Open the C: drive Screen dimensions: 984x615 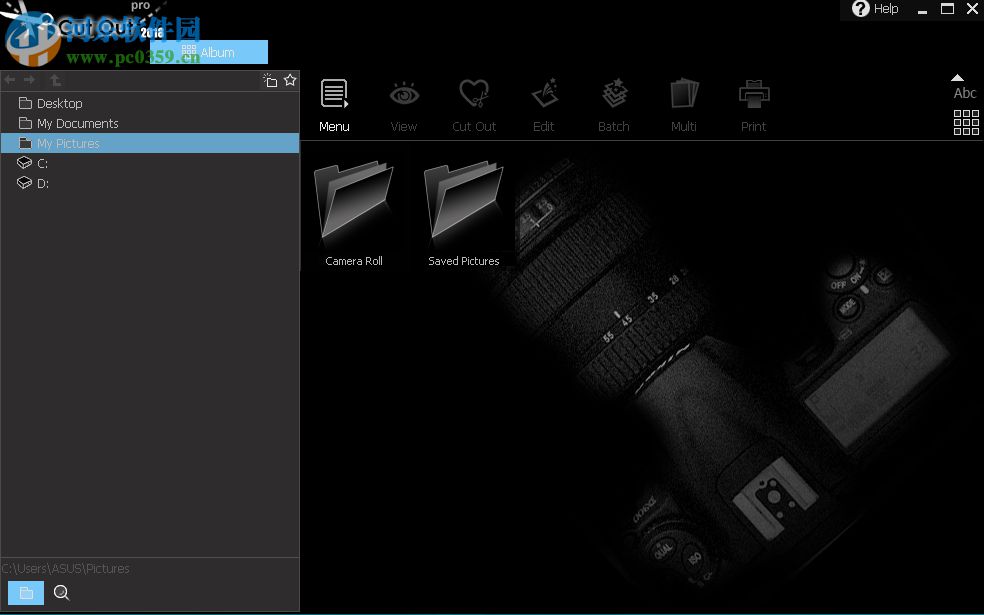click(x=150, y=163)
